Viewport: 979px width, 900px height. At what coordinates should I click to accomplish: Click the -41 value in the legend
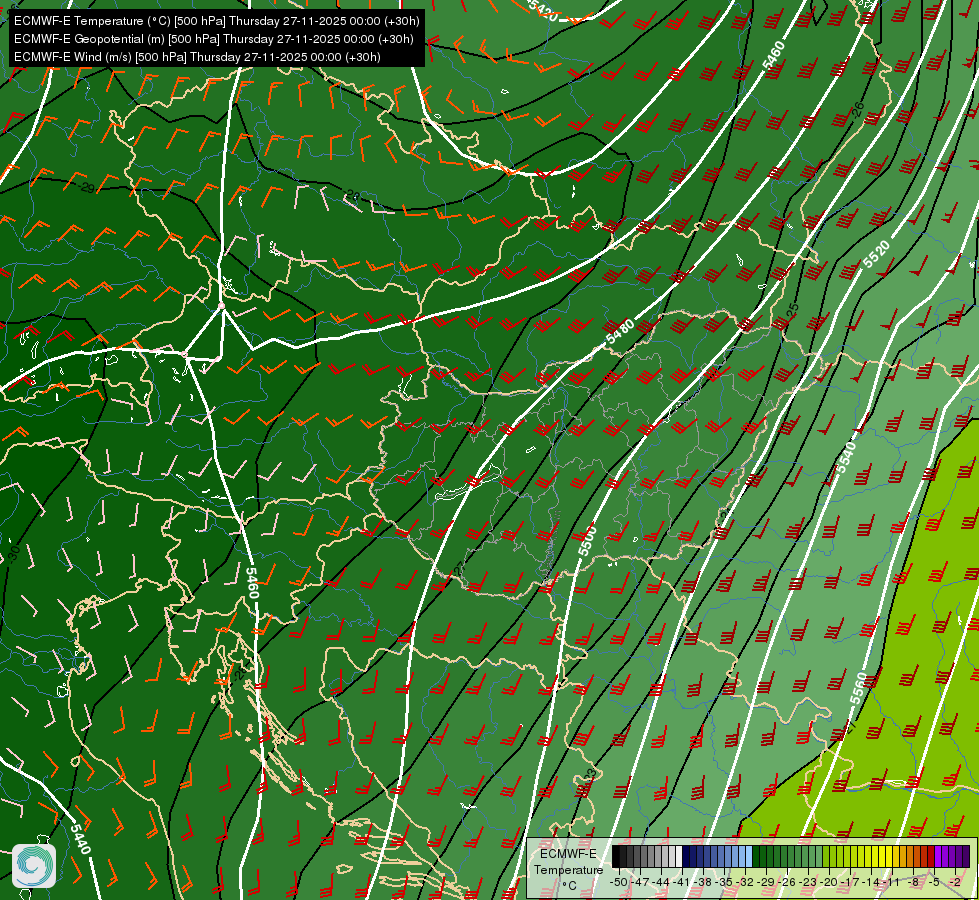681,882
